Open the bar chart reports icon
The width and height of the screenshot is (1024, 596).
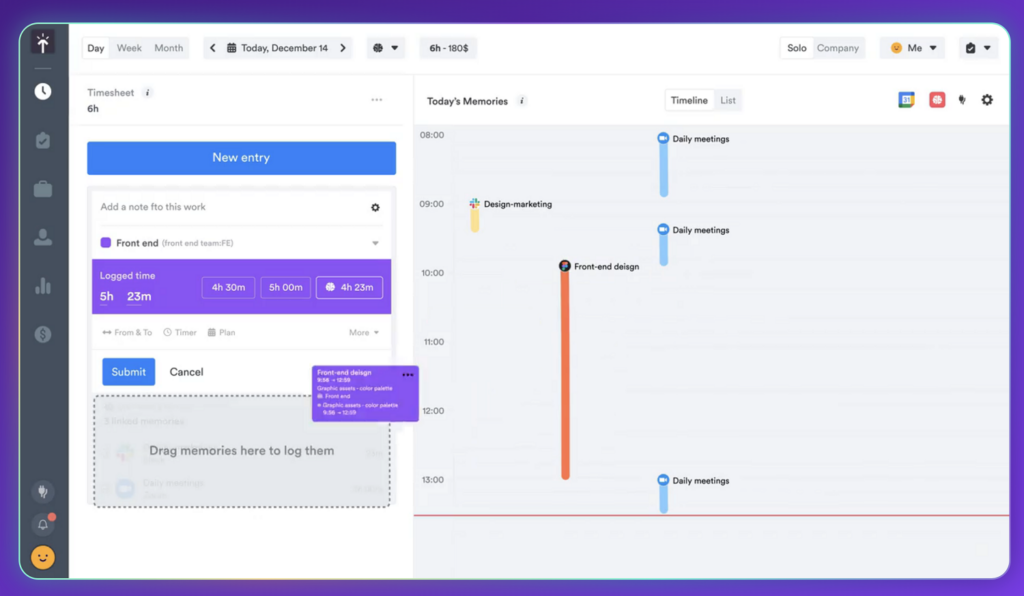pyautogui.click(x=43, y=286)
